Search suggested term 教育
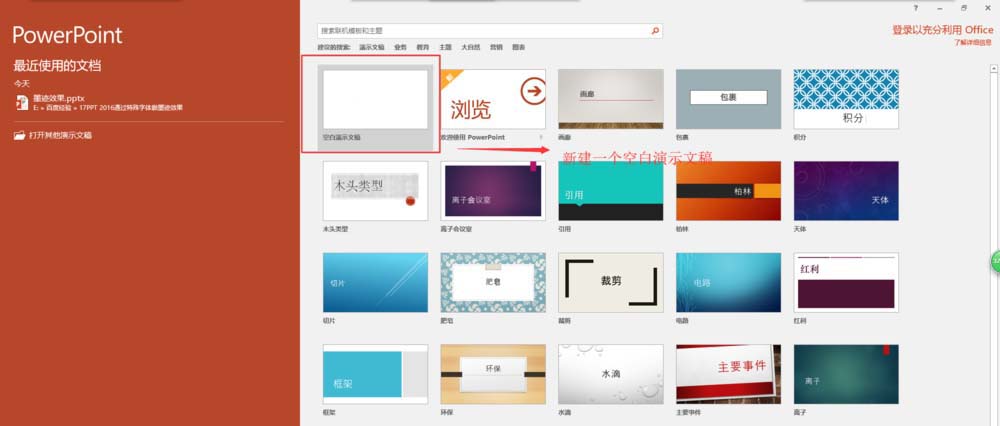The image size is (1000, 426). pyautogui.click(x=423, y=47)
